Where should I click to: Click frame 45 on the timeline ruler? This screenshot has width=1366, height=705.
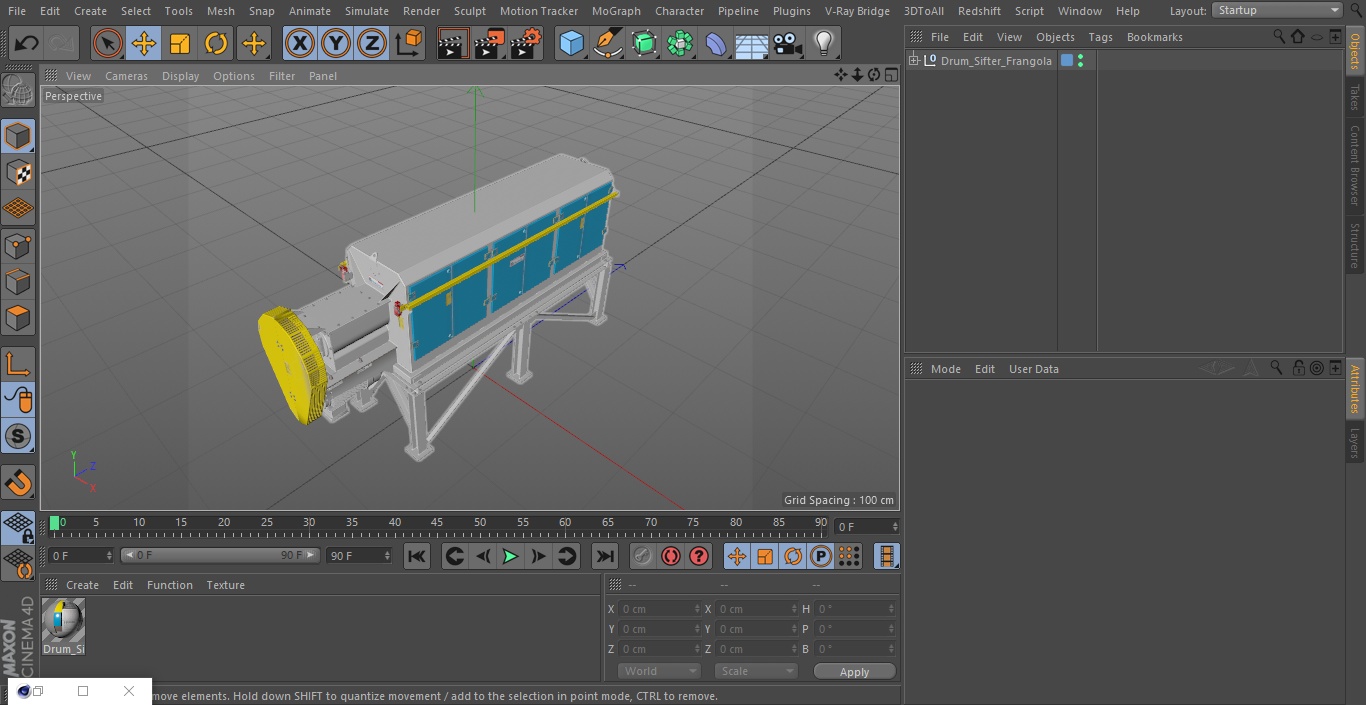coord(437,522)
